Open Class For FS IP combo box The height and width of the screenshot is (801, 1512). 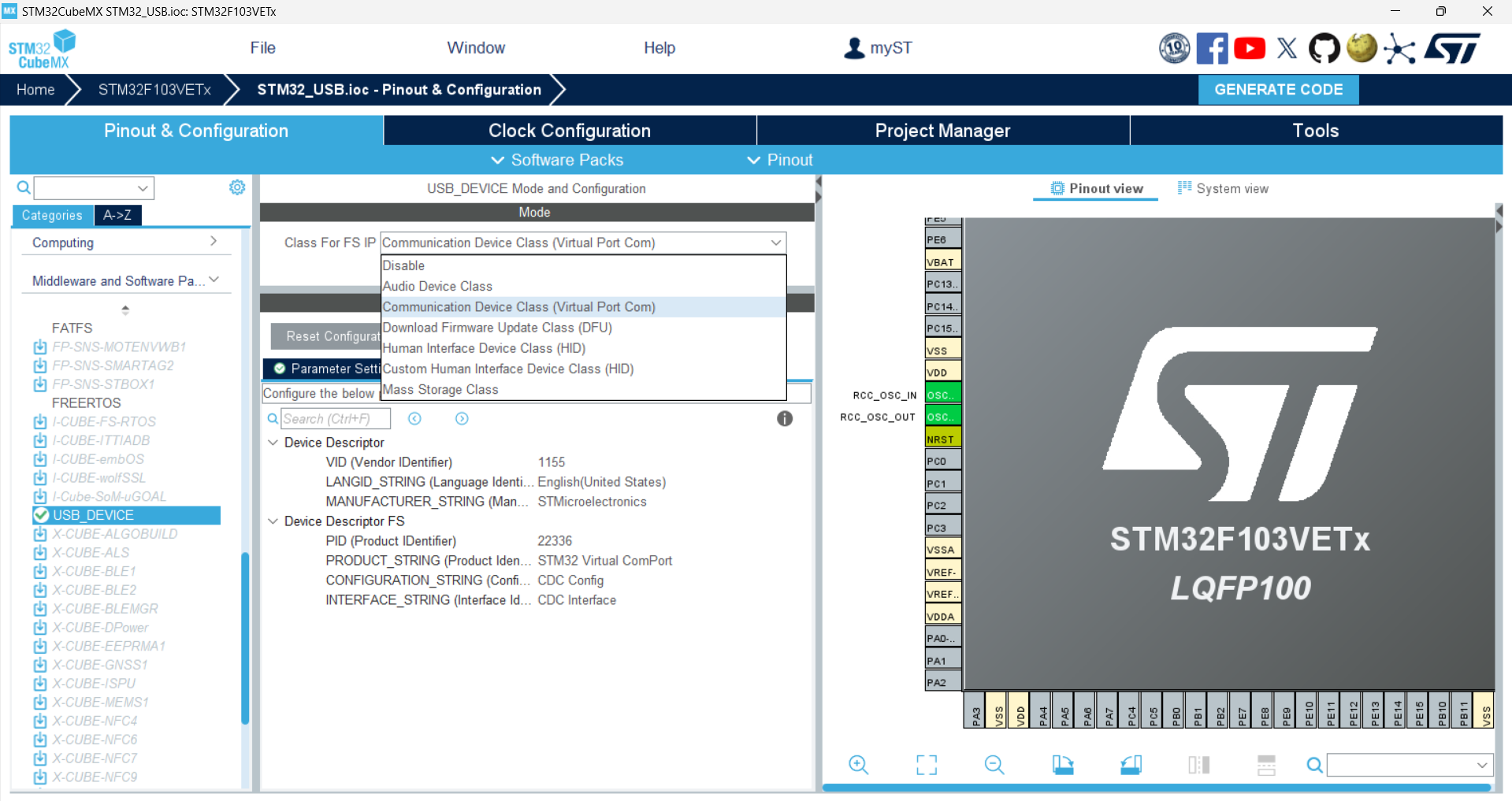[x=583, y=243]
